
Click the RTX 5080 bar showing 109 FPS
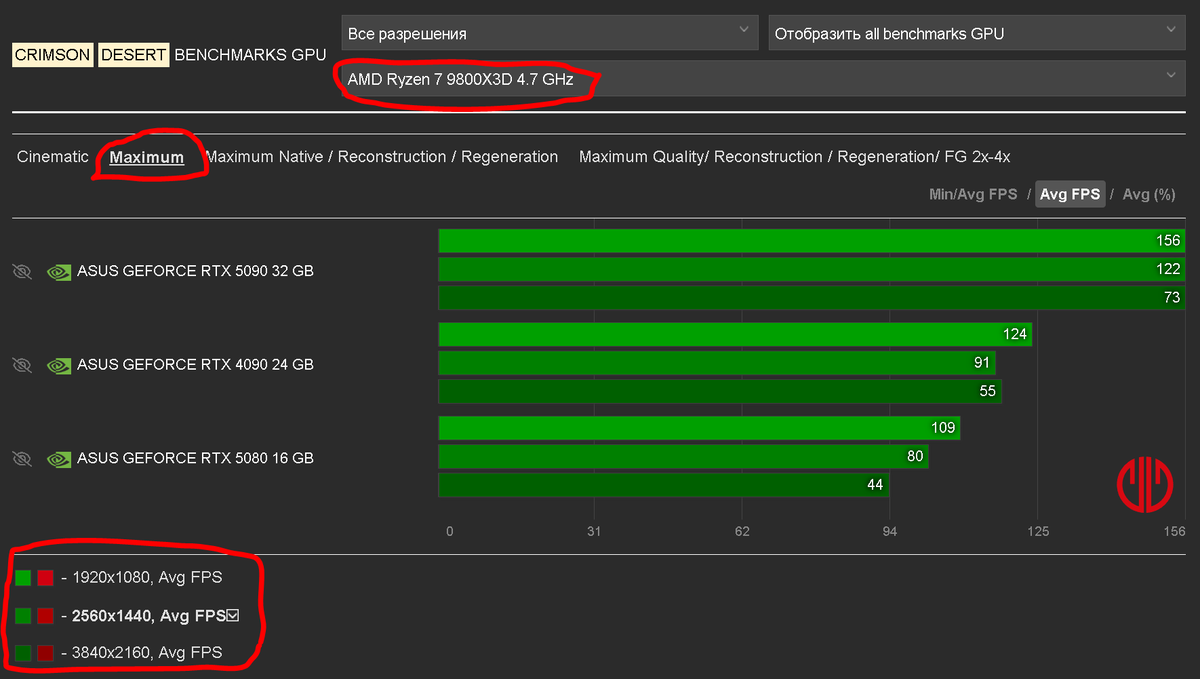[699, 428]
